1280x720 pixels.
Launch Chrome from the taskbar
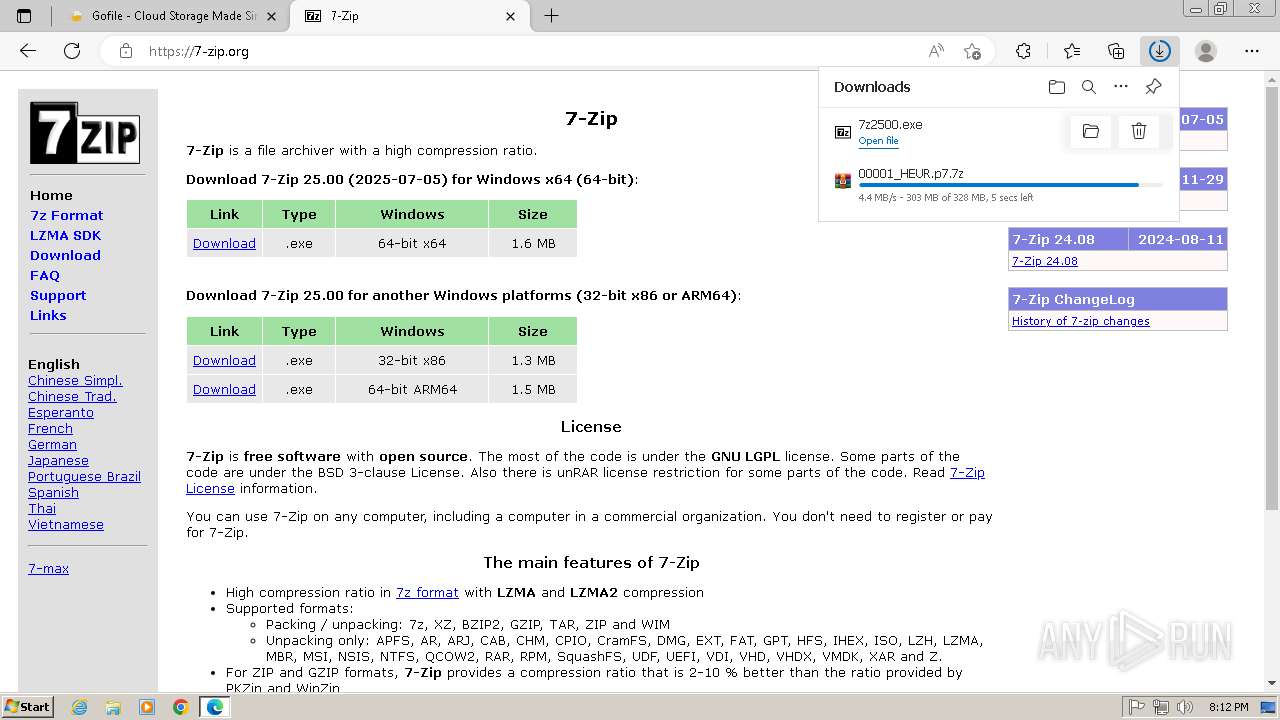(x=180, y=707)
